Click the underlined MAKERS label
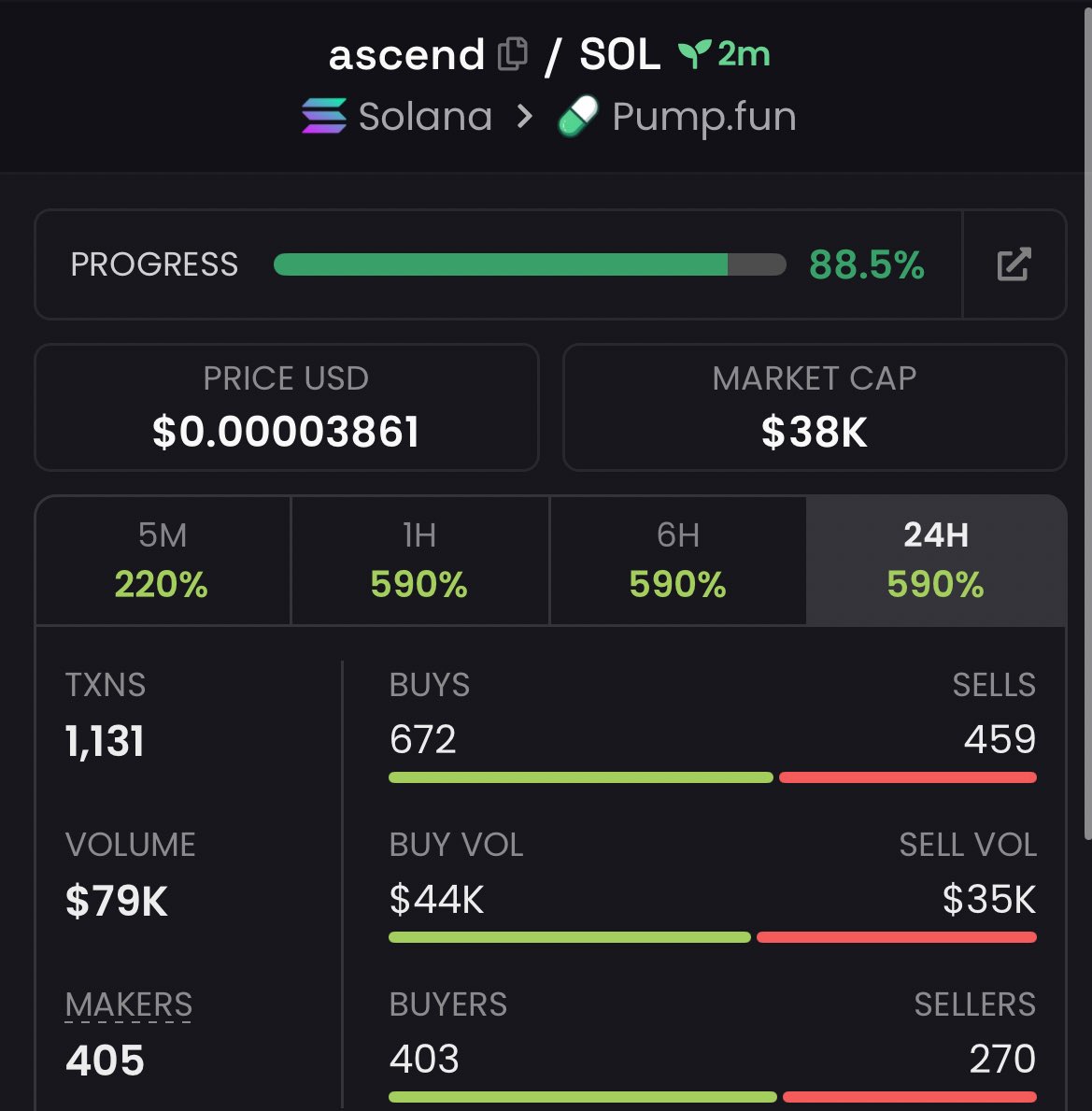Viewport: 1092px width, 1111px height. [129, 1004]
